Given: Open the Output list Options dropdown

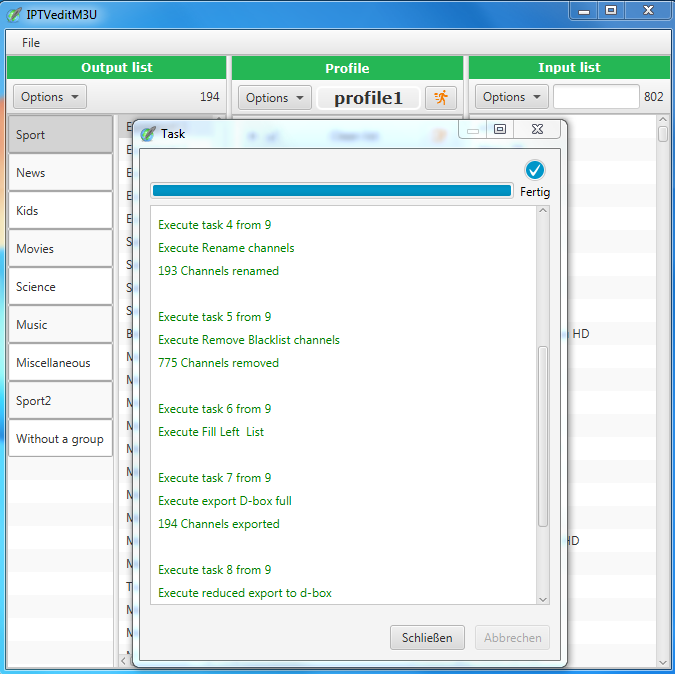Looking at the screenshot, I should [50, 97].
